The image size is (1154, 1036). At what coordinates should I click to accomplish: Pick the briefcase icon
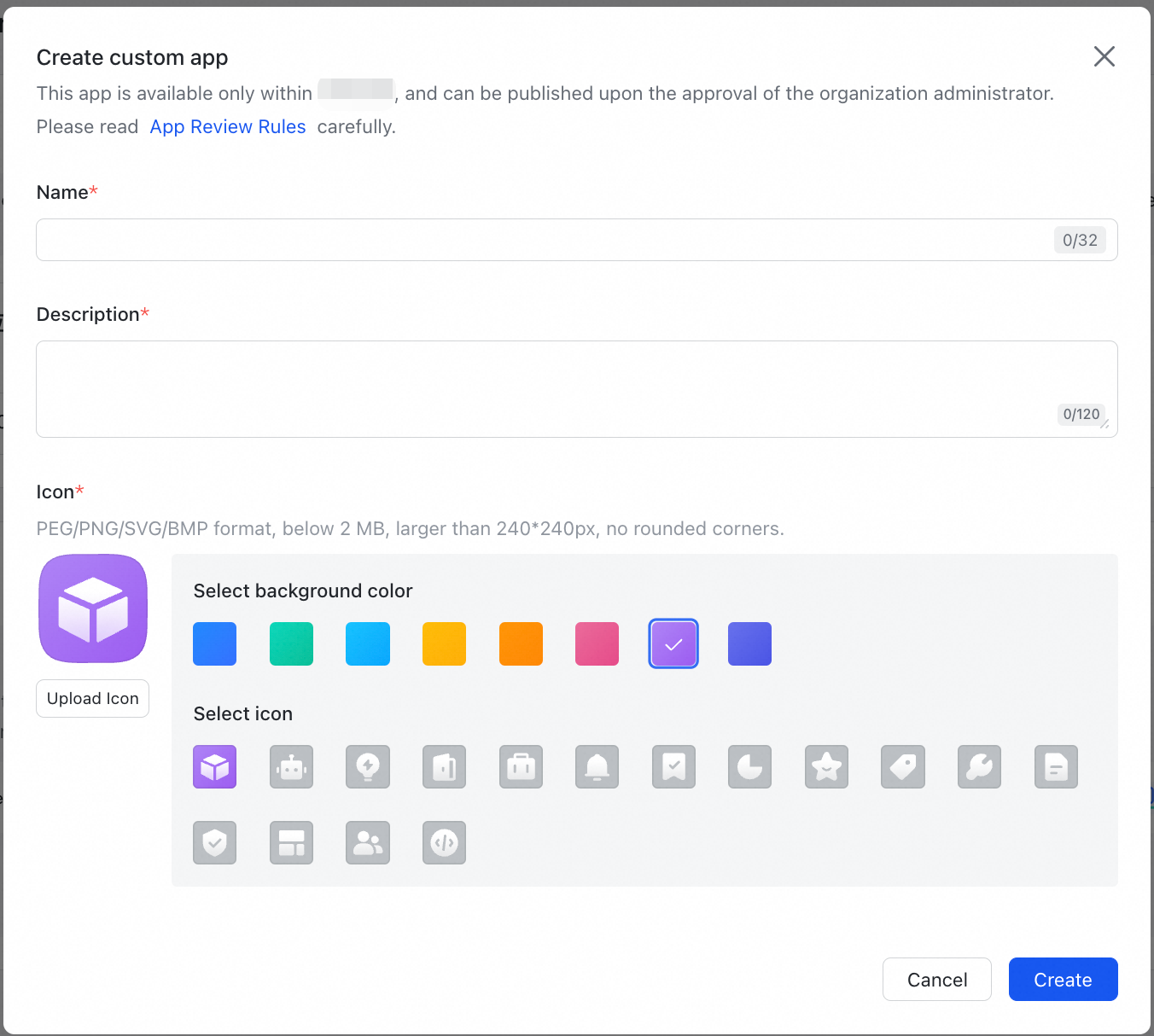click(521, 766)
